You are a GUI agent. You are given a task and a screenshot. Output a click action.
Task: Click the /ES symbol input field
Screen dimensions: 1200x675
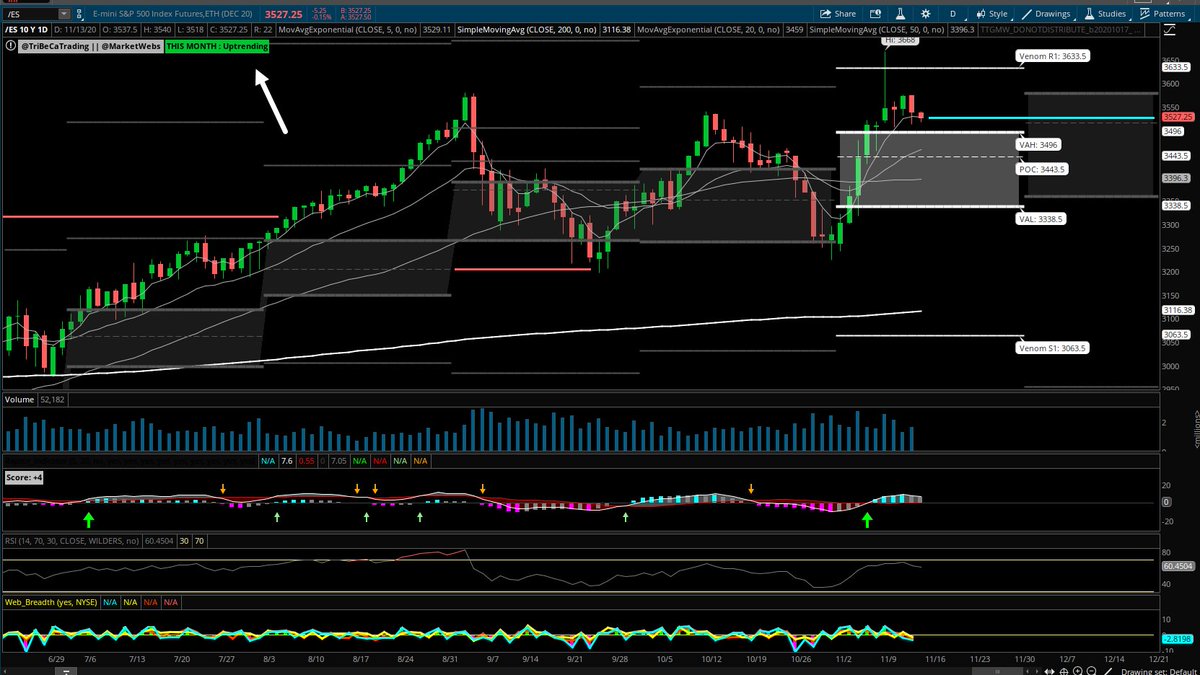pos(38,14)
